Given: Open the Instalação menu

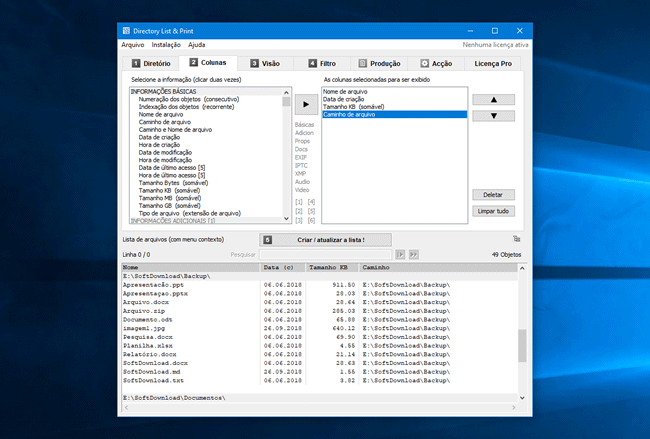Looking at the screenshot, I should point(166,45).
